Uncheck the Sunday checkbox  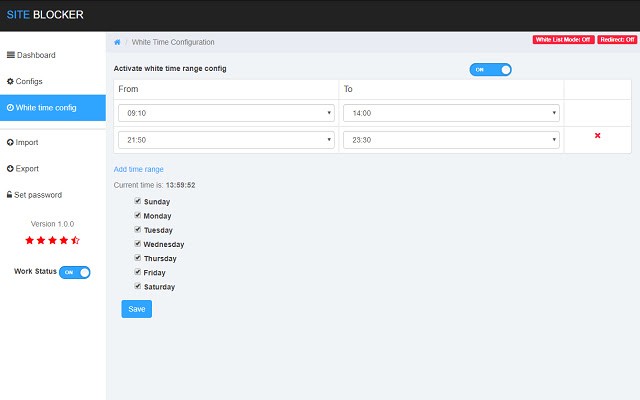coord(138,201)
